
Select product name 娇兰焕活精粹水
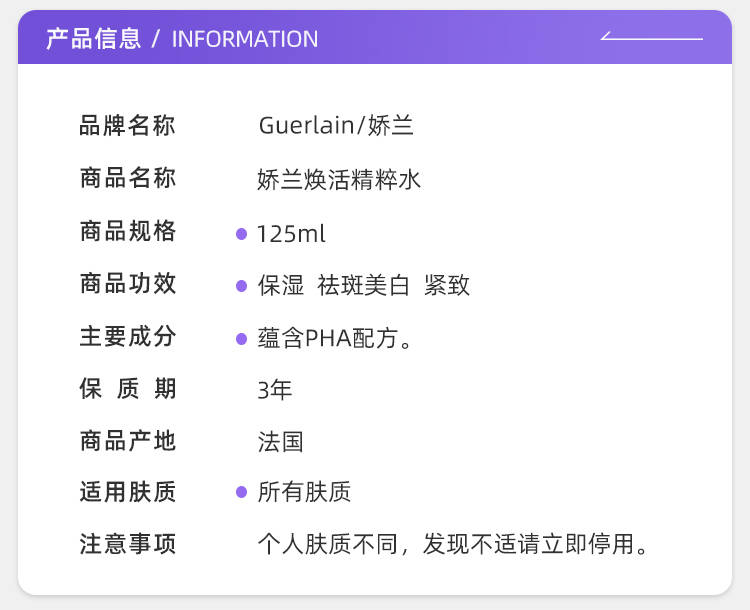coord(339,180)
